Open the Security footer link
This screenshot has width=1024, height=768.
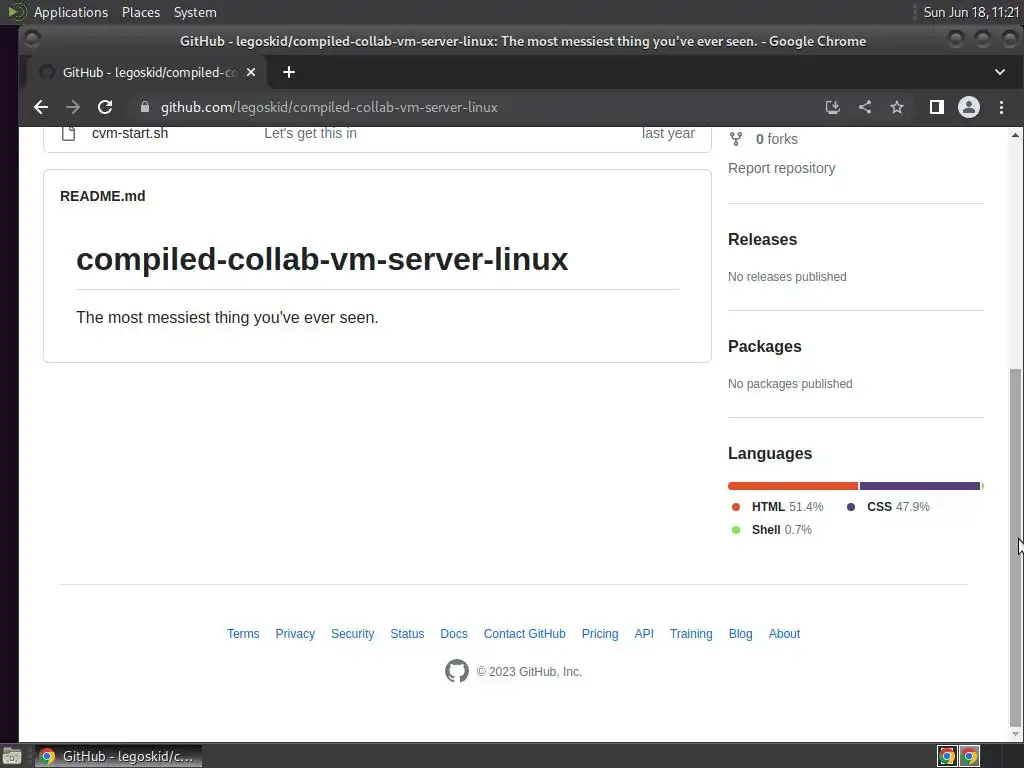point(353,633)
